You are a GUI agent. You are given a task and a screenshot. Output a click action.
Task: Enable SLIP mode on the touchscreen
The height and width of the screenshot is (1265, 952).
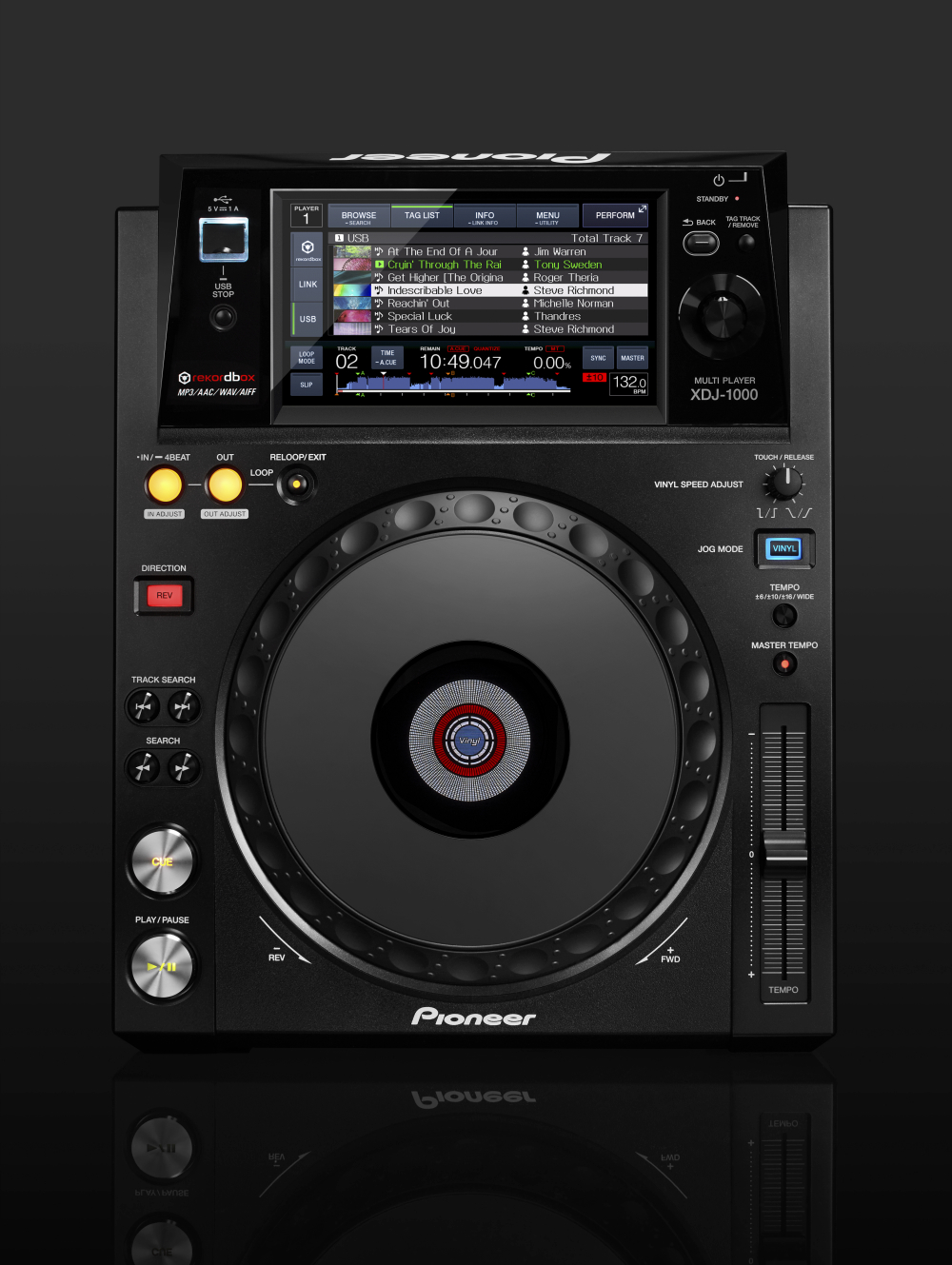pos(307,385)
